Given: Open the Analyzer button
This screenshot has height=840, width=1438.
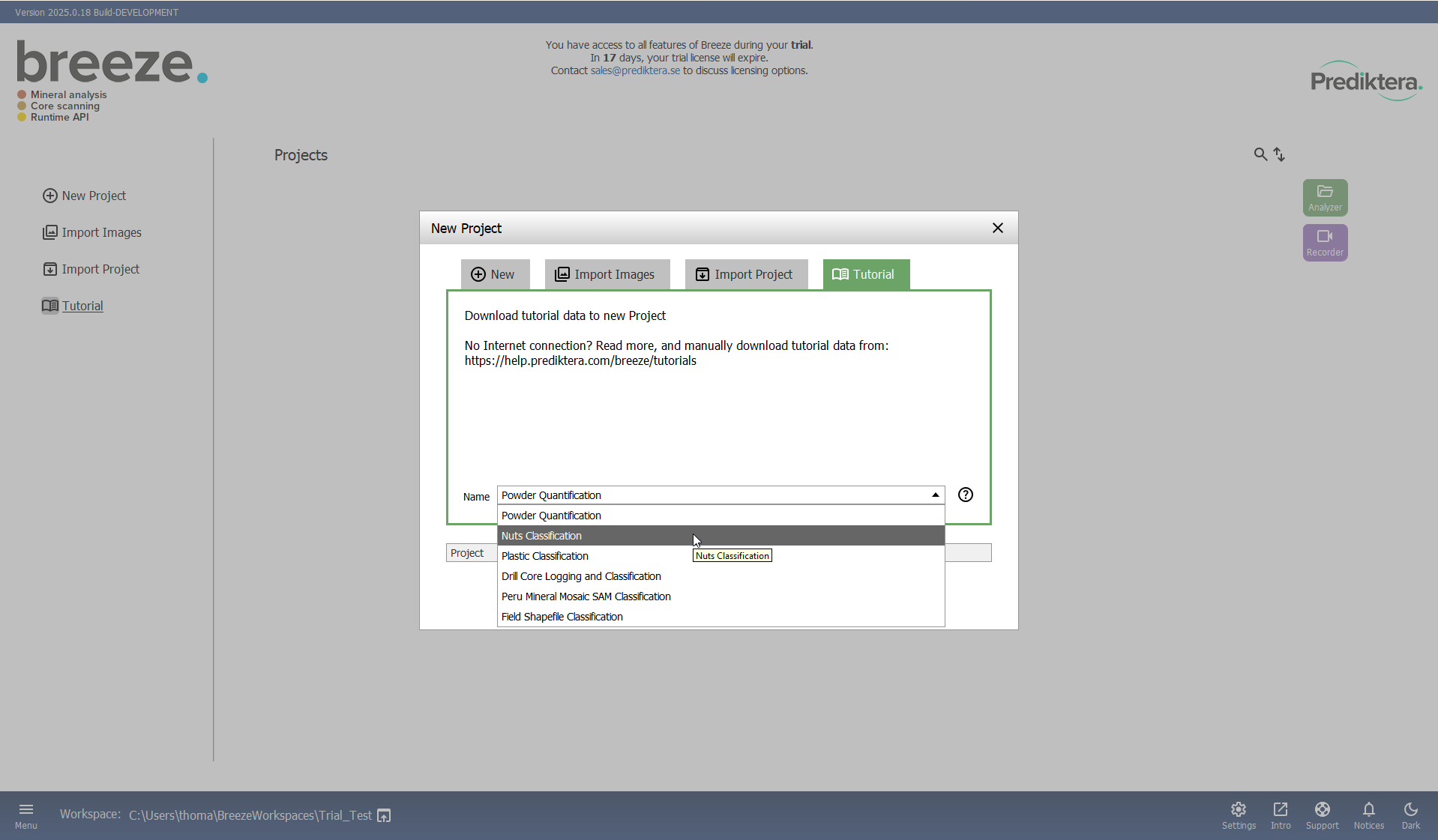Looking at the screenshot, I should [x=1325, y=198].
